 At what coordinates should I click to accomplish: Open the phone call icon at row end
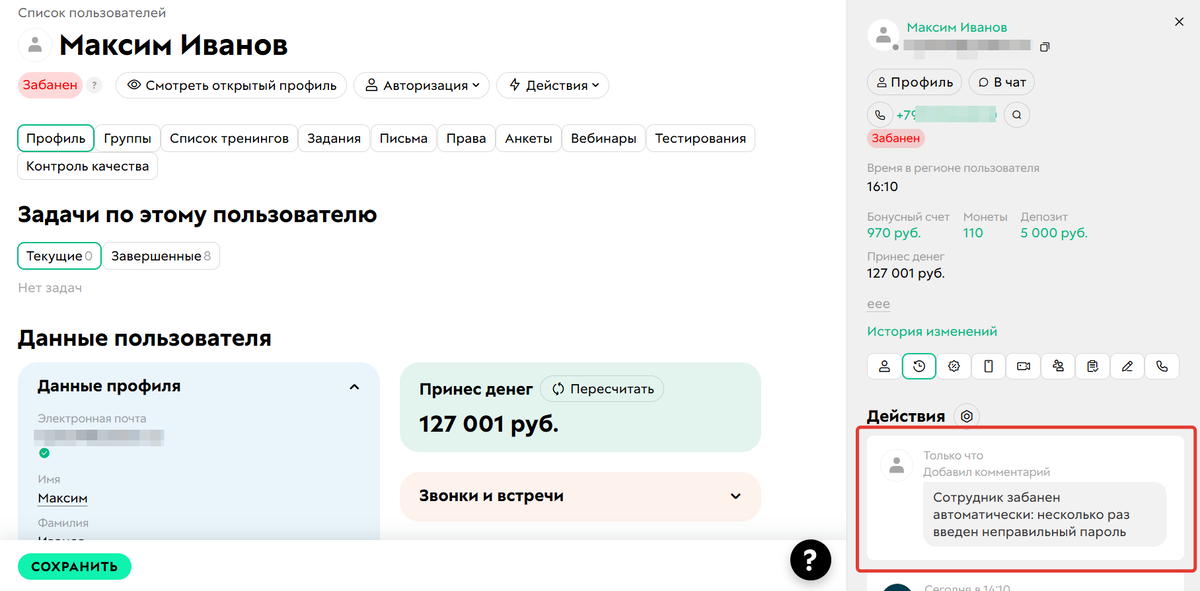pos(1162,366)
